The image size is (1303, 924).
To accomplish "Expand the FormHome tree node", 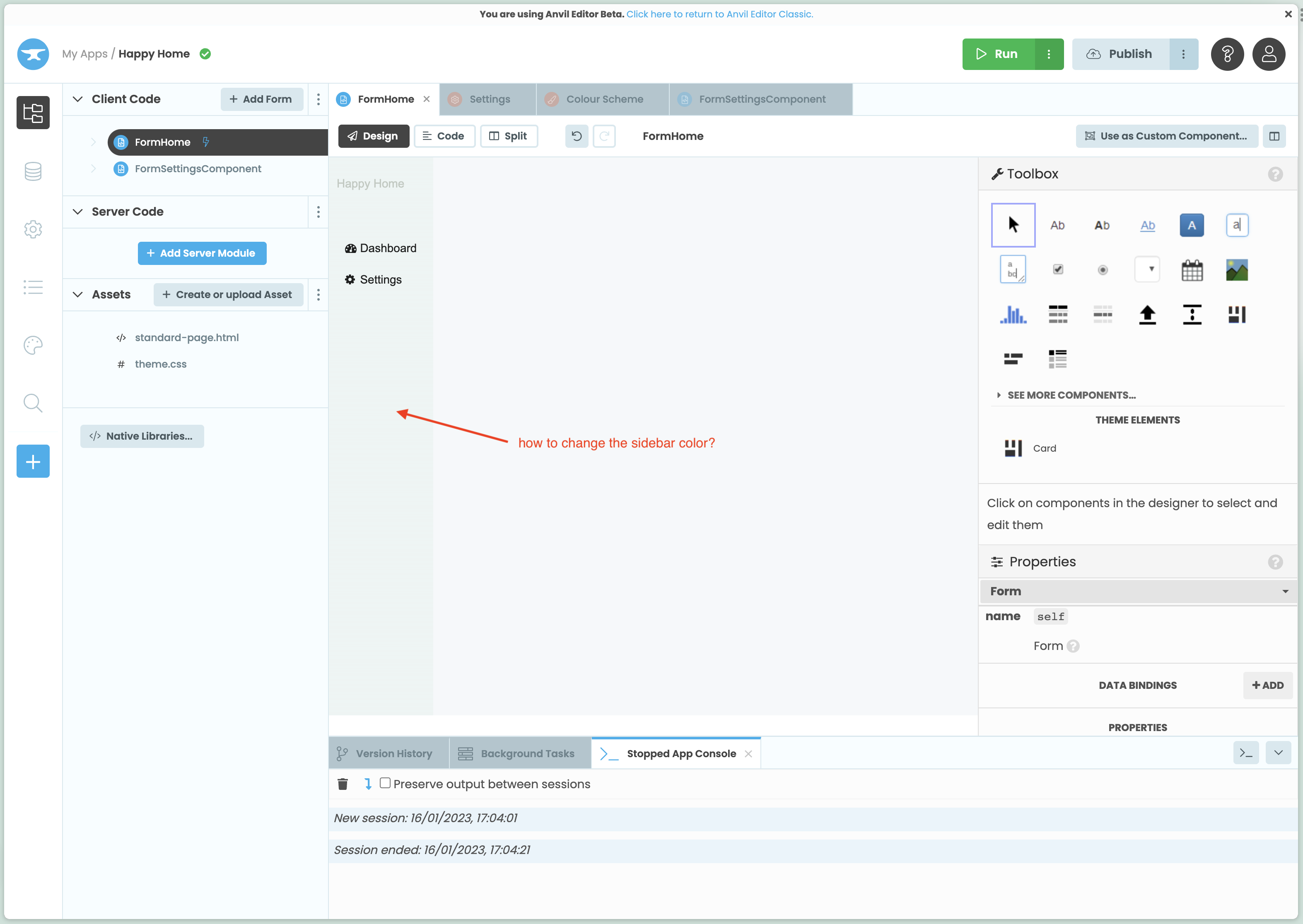I will [x=93, y=142].
